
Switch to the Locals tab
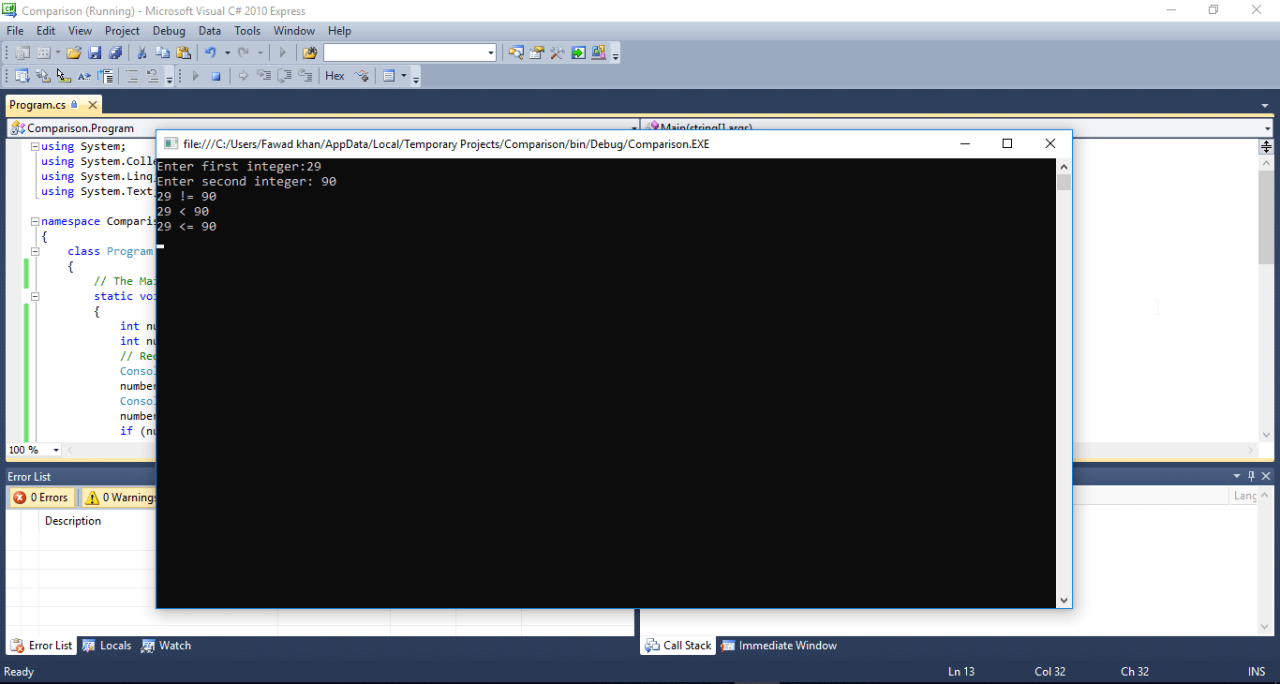[107, 645]
